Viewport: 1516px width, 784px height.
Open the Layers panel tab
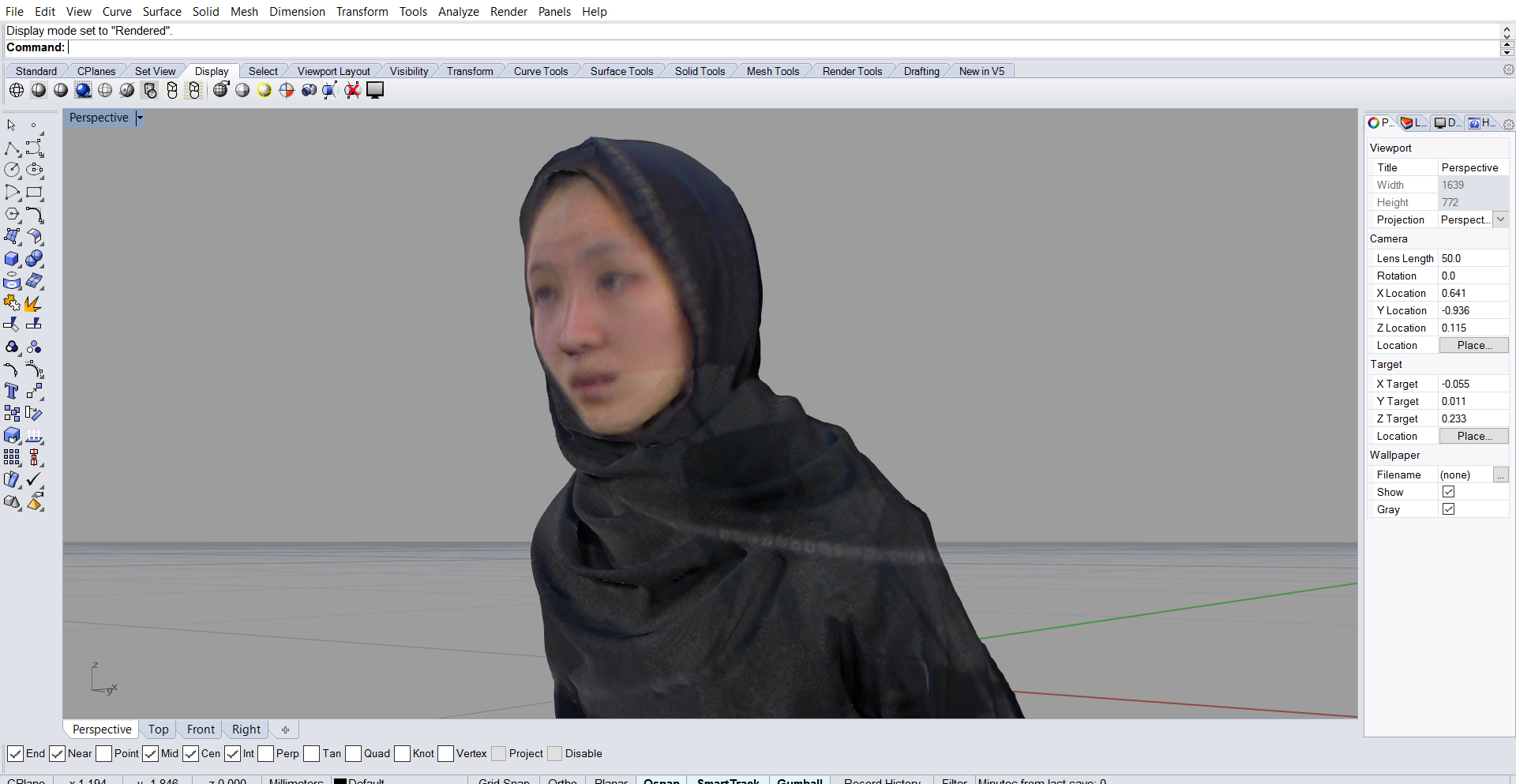coord(1413,123)
